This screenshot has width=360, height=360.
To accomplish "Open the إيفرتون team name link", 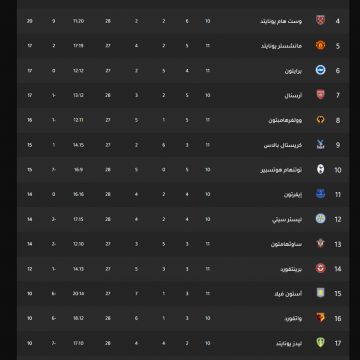I will coord(293,195).
